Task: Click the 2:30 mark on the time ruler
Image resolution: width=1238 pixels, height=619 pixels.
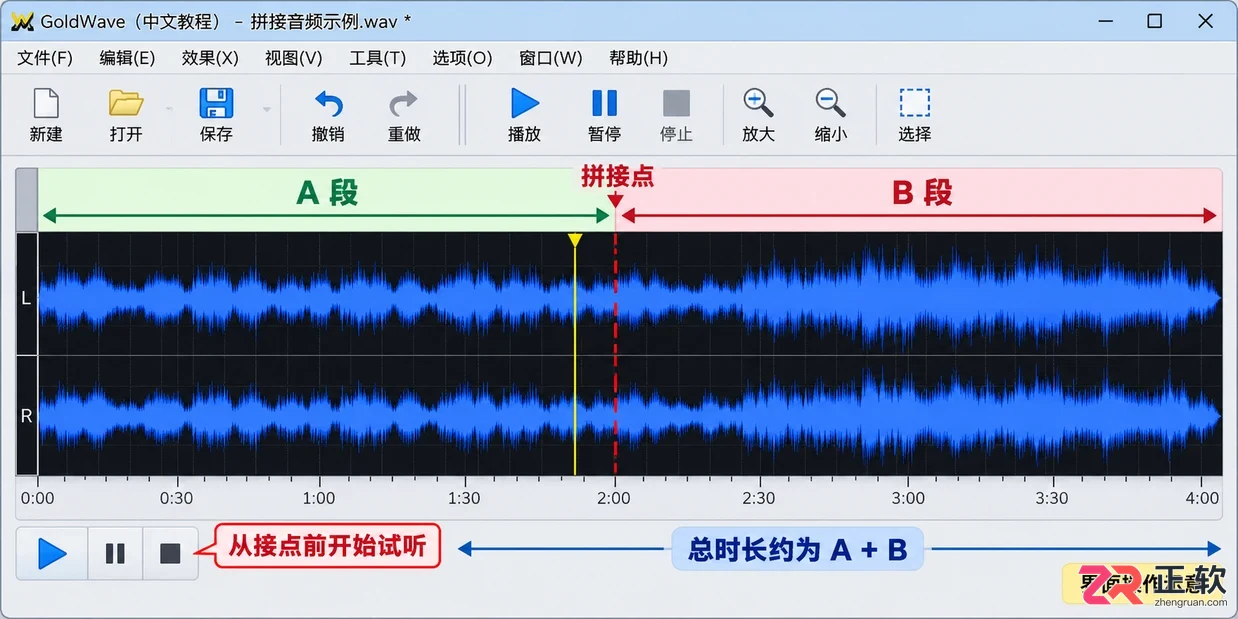Action: point(759,498)
